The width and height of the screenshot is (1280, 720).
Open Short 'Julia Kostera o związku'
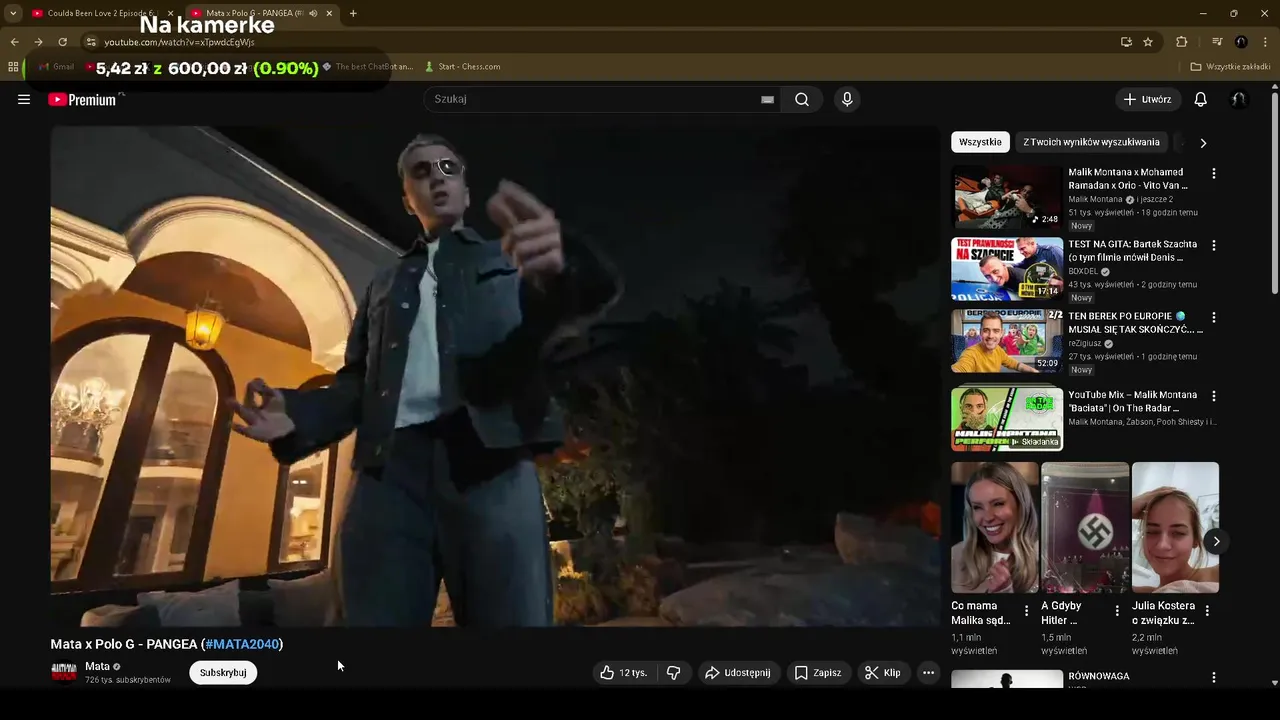(1175, 527)
